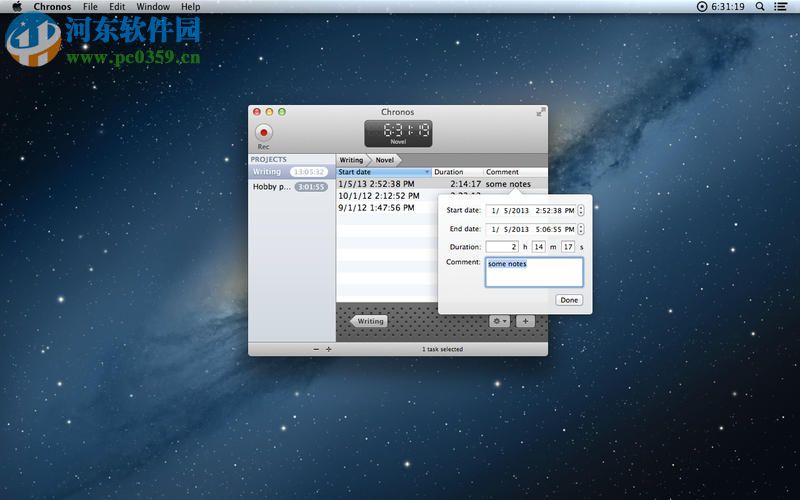The height and width of the screenshot is (500, 800).
Task: Open the Chronos application menu
Action: (x=52, y=7)
